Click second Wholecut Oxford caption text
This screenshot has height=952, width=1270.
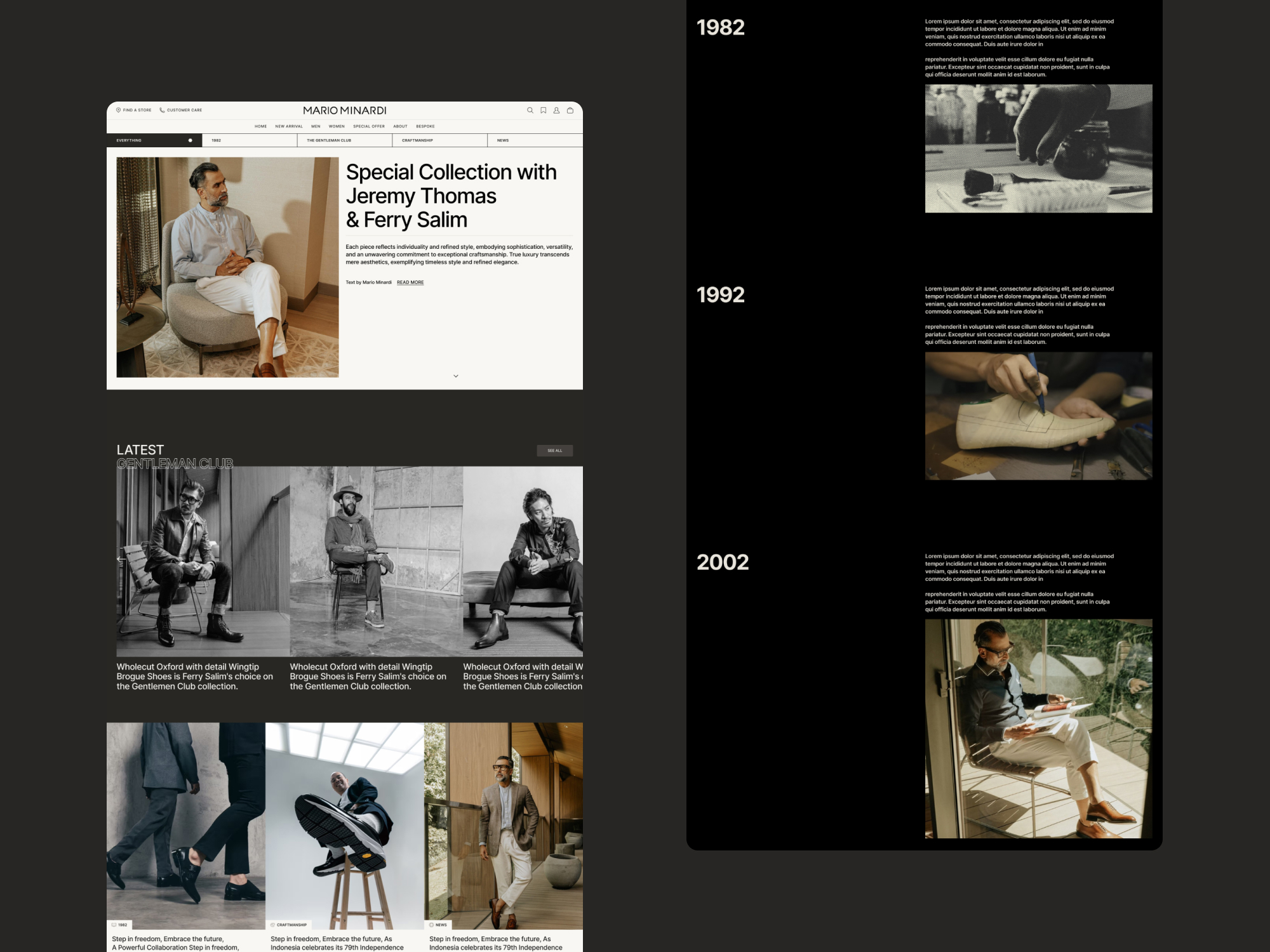click(x=368, y=677)
